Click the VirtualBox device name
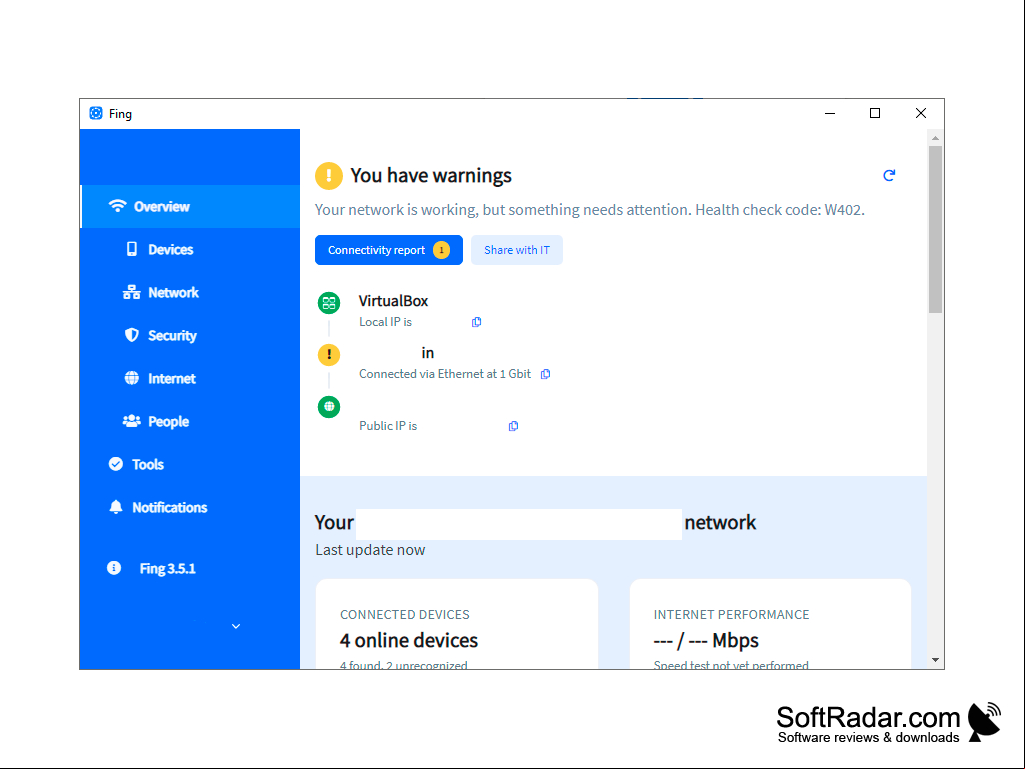The width and height of the screenshot is (1025, 769). coord(394,301)
